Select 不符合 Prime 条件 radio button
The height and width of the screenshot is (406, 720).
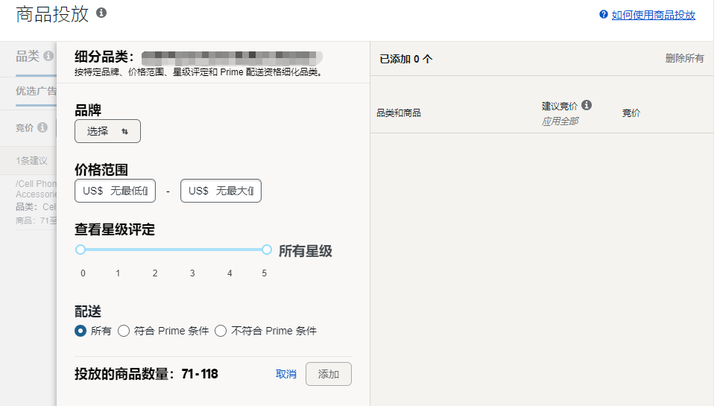(x=221, y=331)
